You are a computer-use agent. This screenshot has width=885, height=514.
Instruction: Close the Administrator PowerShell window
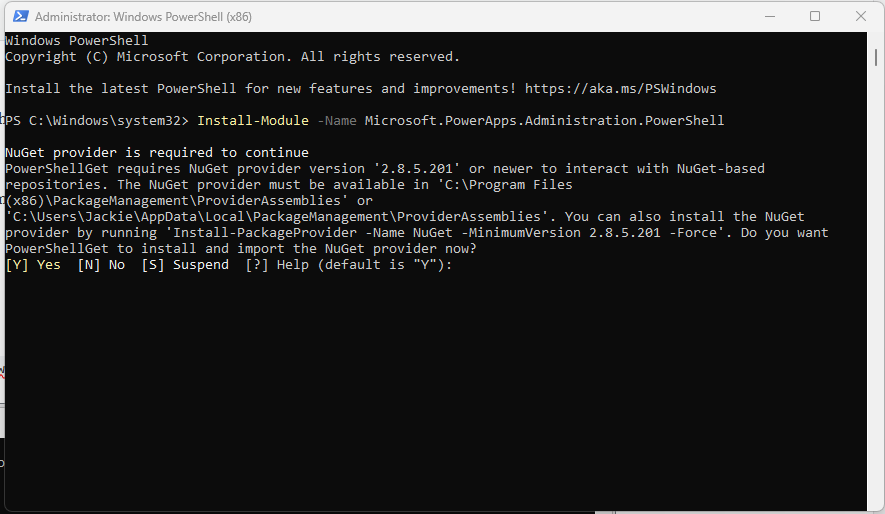861,16
